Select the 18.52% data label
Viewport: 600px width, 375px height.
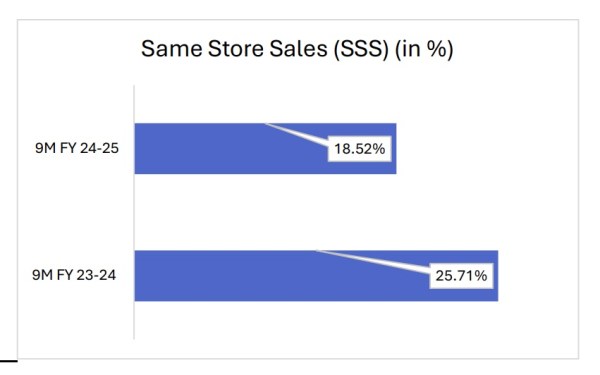[x=360, y=149]
